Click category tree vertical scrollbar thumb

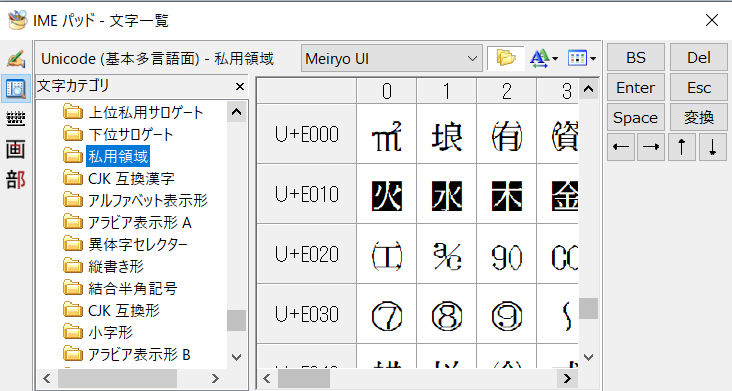coord(237,321)
